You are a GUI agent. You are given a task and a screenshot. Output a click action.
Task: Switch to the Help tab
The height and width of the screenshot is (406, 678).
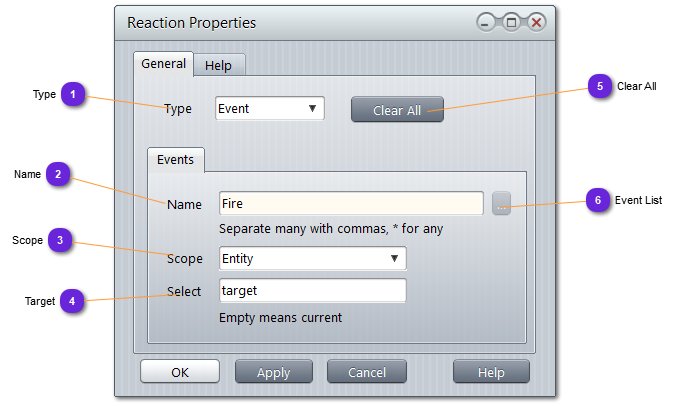click(218, 66)
